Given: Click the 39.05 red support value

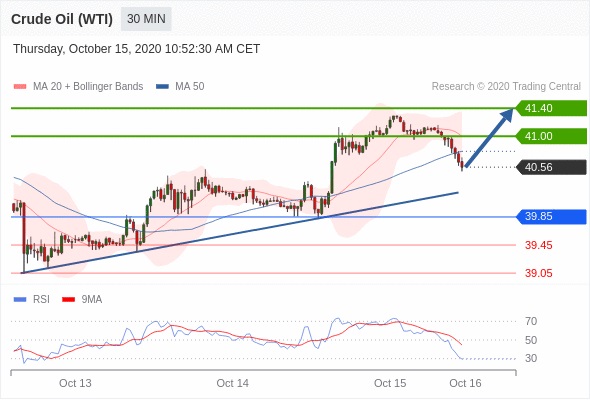Looking at the screenshot, I should tap(538, 273).
